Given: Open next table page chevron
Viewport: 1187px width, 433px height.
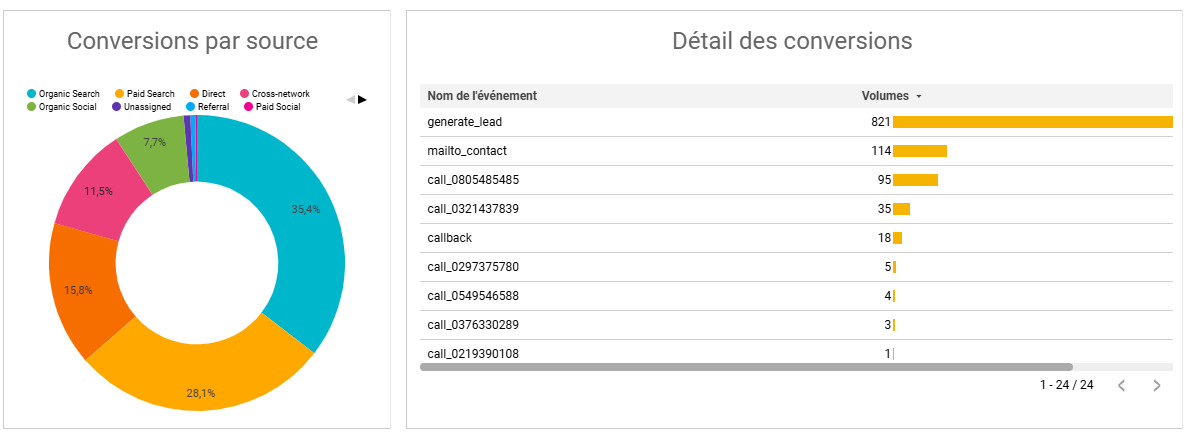Looking at the screenshot, I should [1157, 385].
